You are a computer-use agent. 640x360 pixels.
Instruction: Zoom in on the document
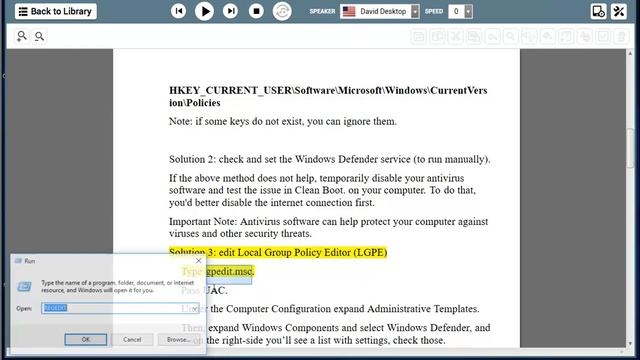pyautogui.click(x=22, y=36)
